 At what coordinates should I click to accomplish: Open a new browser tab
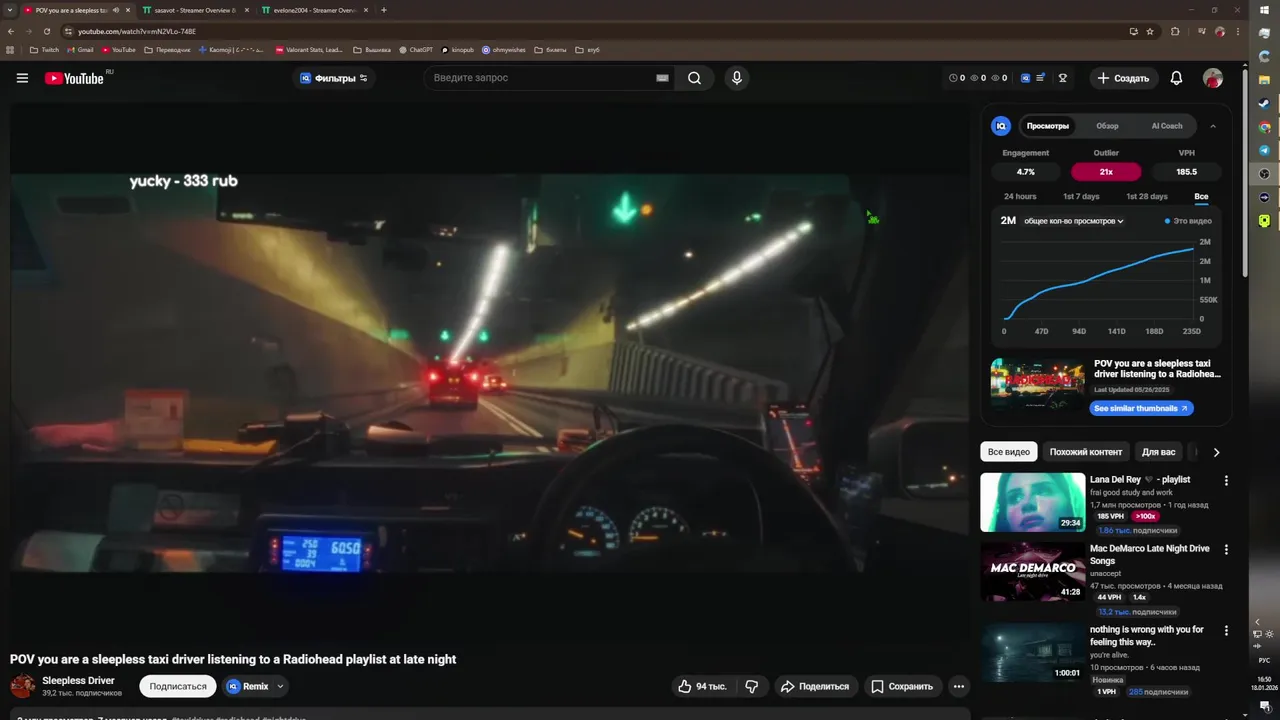tap(384, 10)
